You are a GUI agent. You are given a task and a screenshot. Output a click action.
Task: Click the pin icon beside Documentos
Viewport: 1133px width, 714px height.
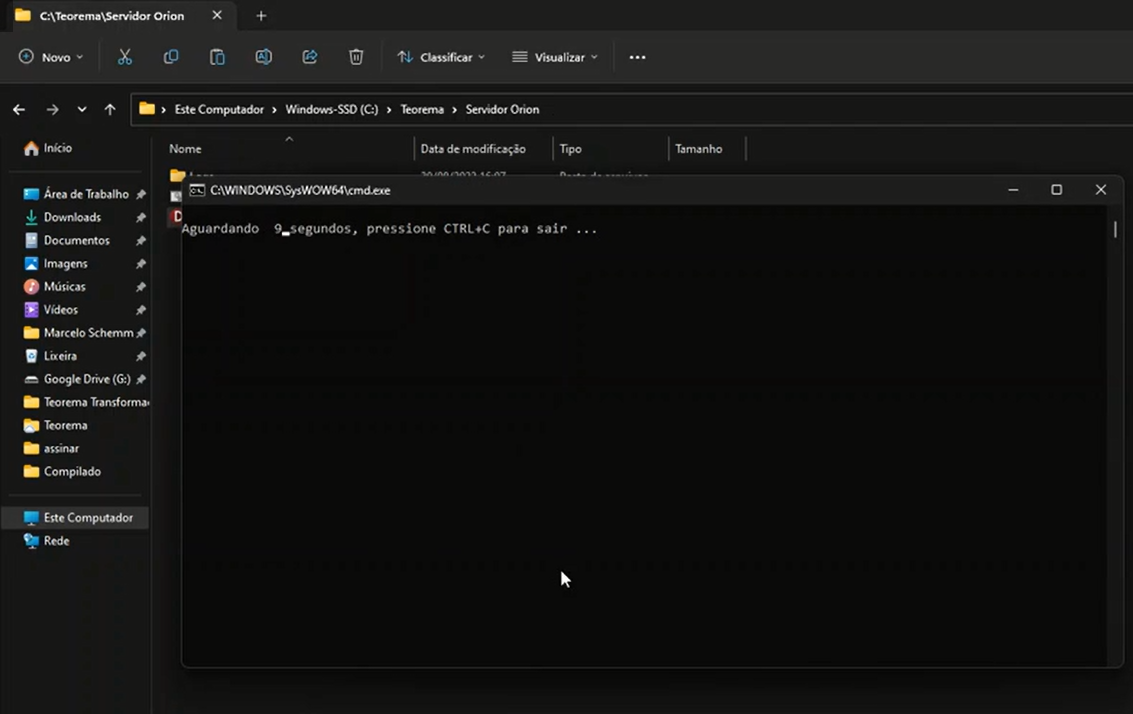click(141, 241)
